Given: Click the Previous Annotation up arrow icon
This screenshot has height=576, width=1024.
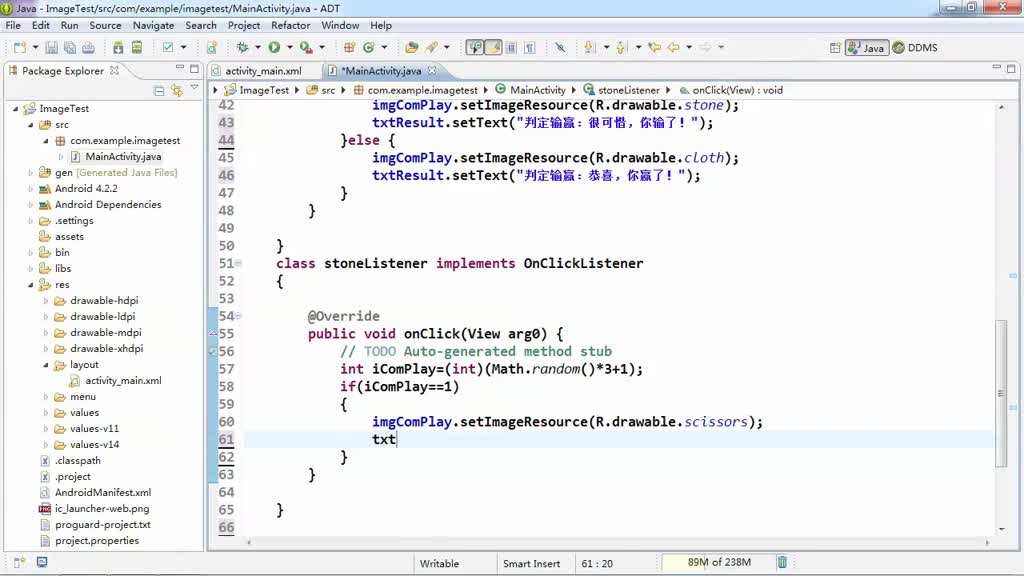Looking at the screenshot, I should pyautogui.click(x=620, y=48).
